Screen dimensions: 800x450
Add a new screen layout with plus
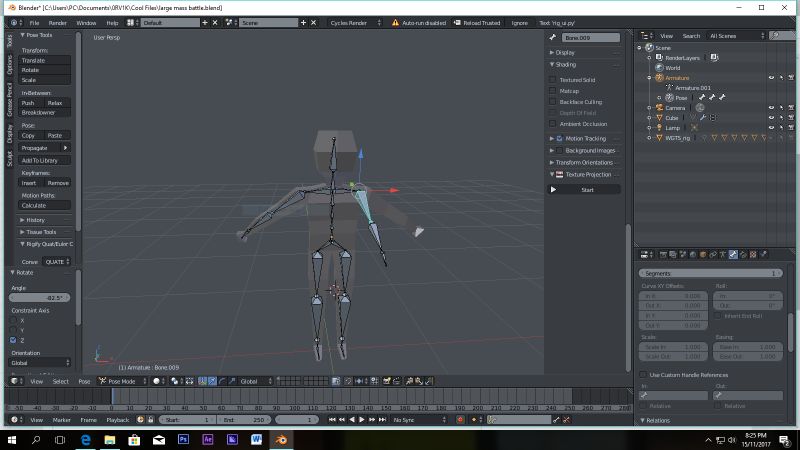tap(205, 22)
